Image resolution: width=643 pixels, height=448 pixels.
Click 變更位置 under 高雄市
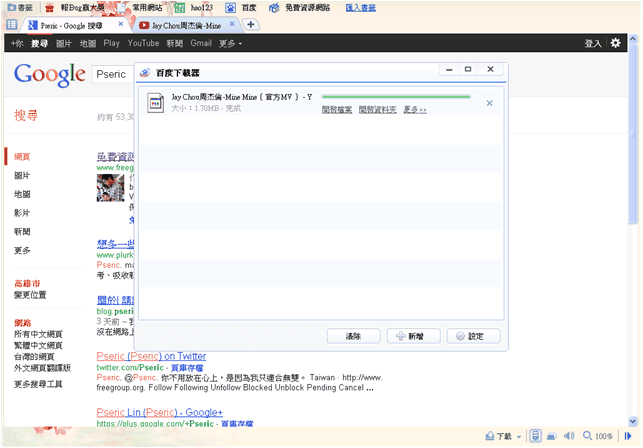coord(30,295)
